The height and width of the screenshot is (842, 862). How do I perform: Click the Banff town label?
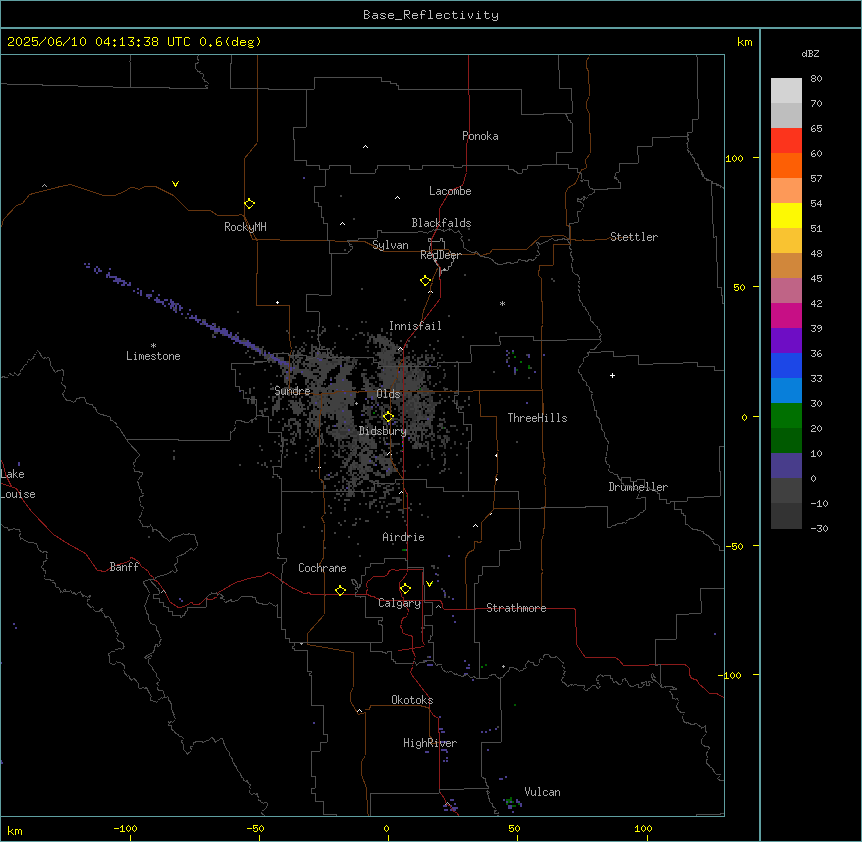(x=124, y=567)
